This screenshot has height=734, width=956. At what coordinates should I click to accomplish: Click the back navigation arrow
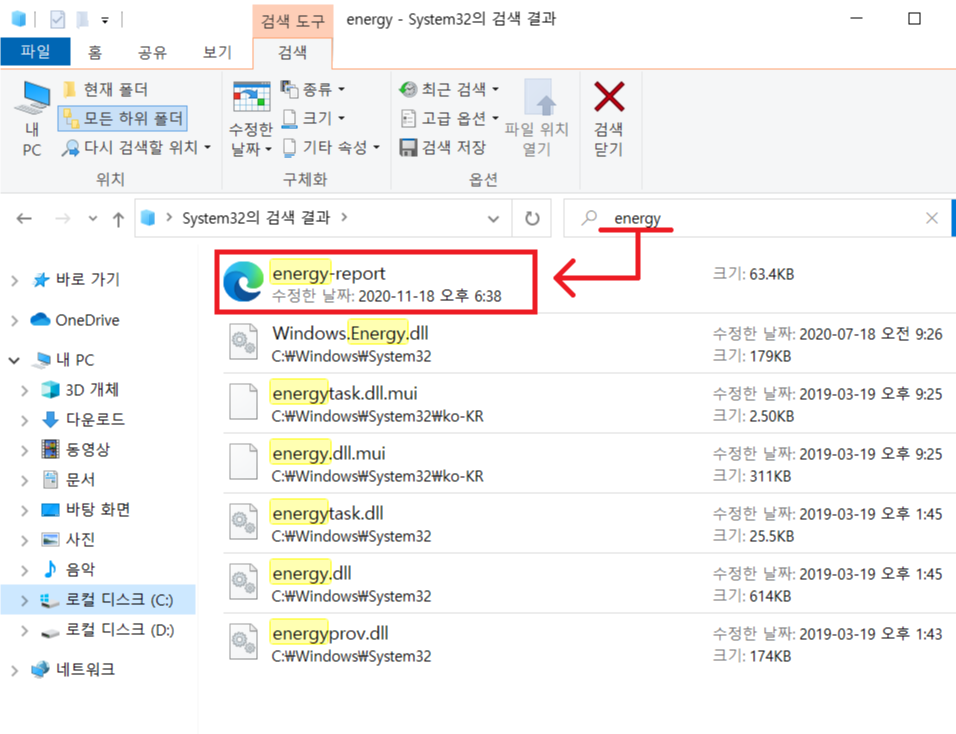point(22,218)
